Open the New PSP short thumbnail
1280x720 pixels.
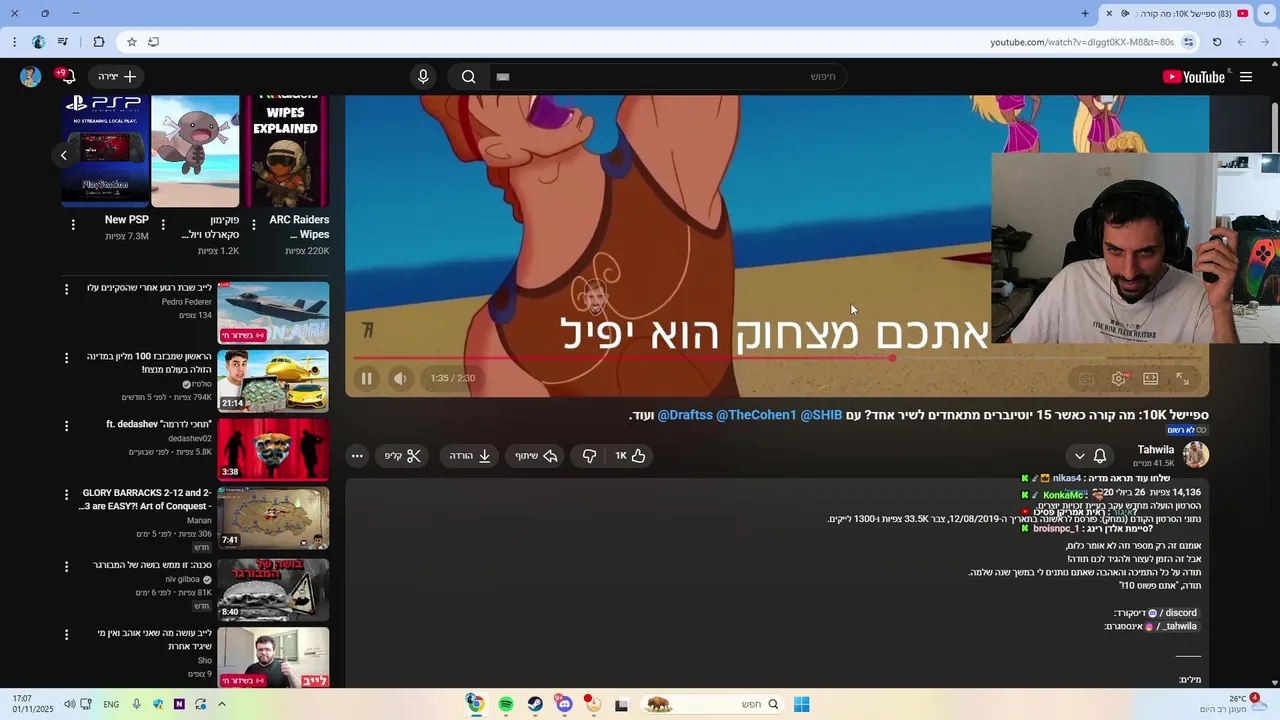pos(106,151)
